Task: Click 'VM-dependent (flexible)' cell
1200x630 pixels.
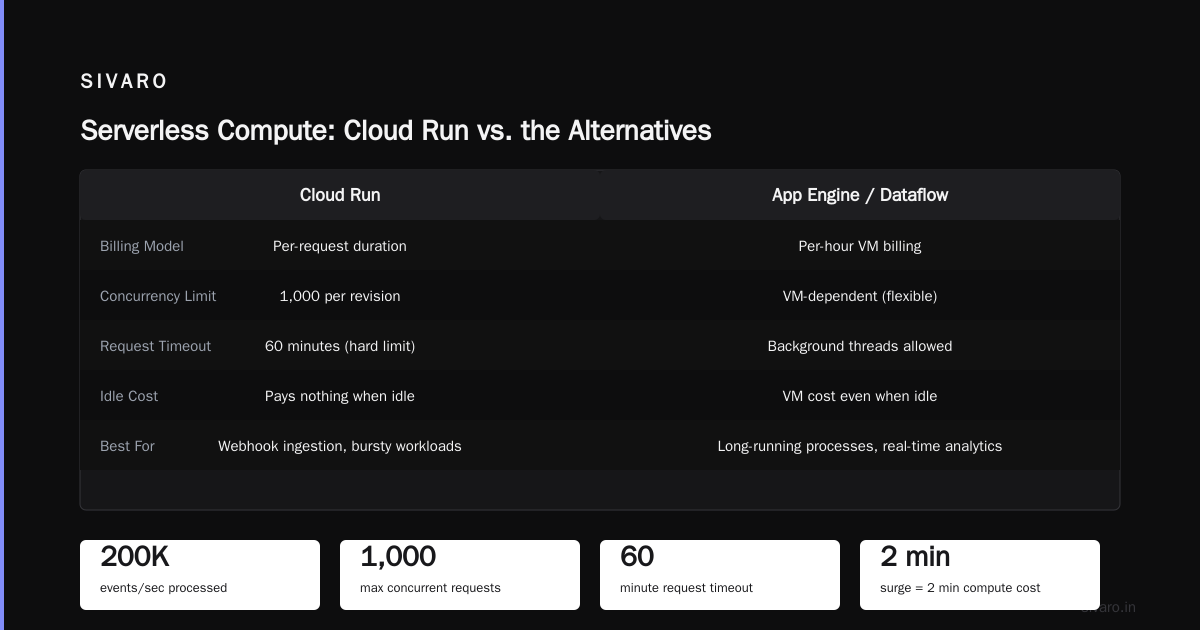Action: click(860, 296)
